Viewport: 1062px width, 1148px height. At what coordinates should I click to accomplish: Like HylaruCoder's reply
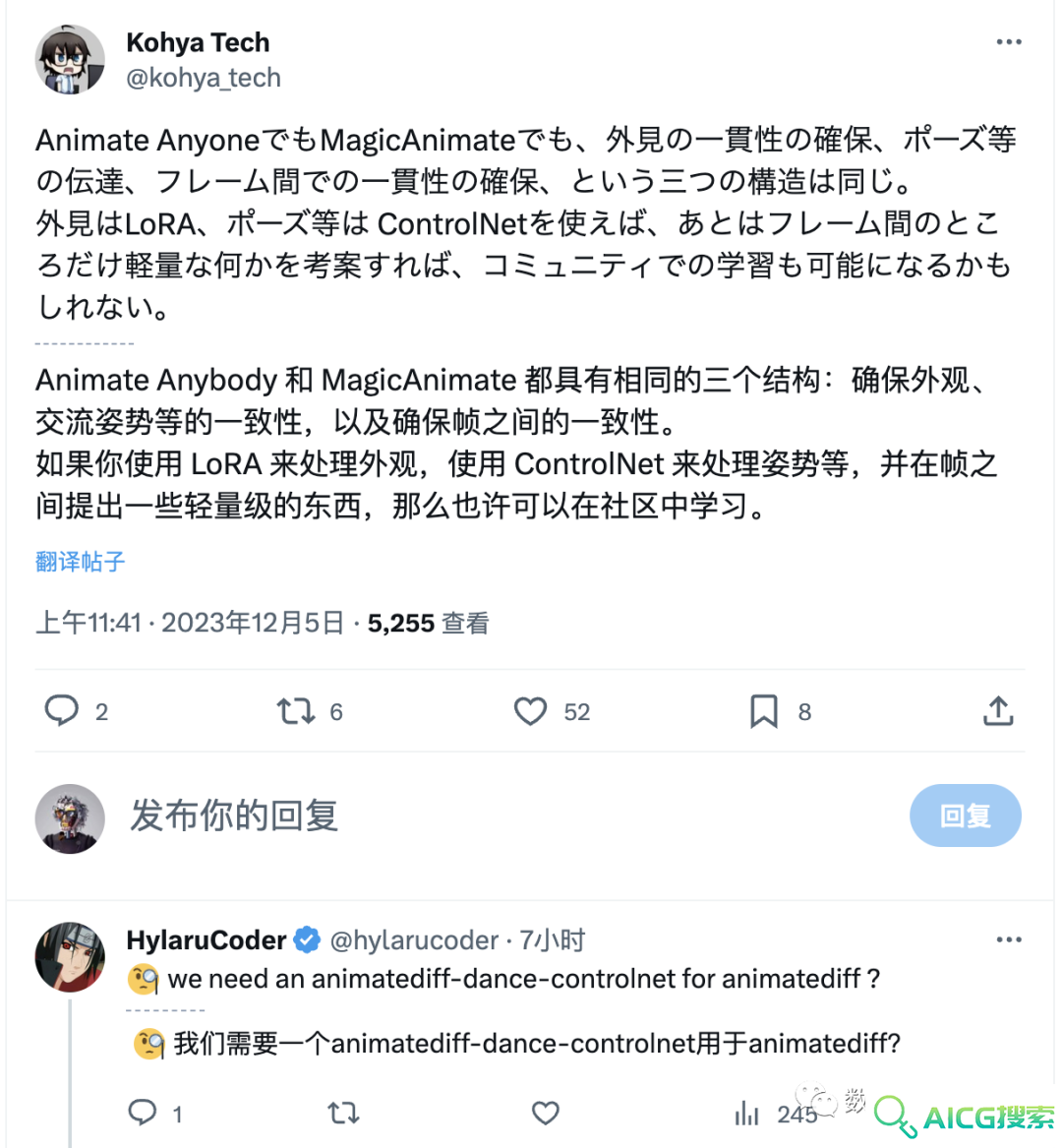point(546,1114)
